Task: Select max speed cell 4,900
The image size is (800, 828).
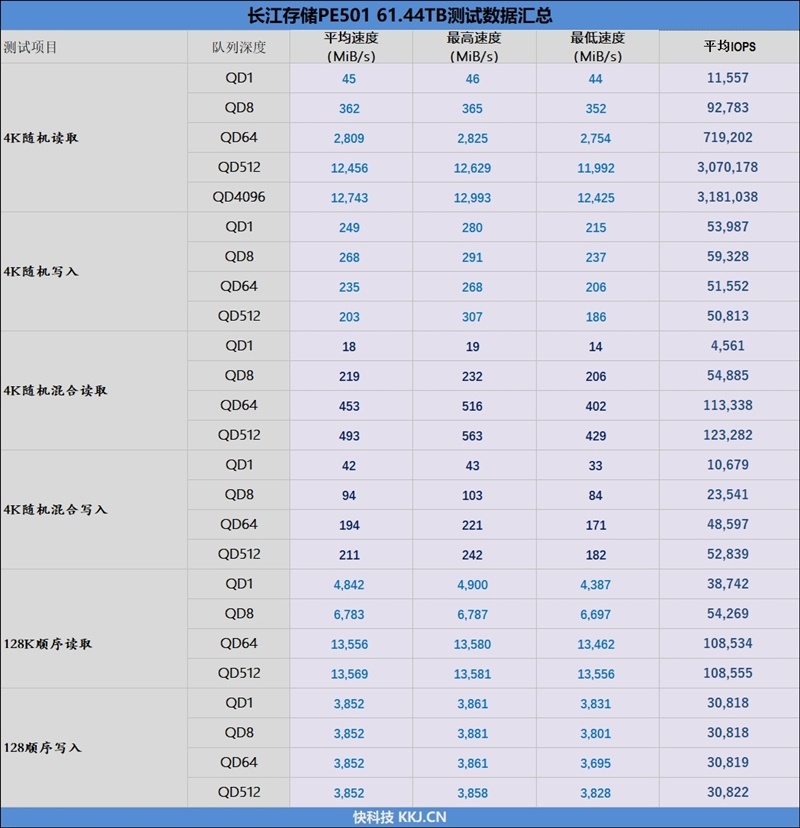Action: [x=474, y=584]
